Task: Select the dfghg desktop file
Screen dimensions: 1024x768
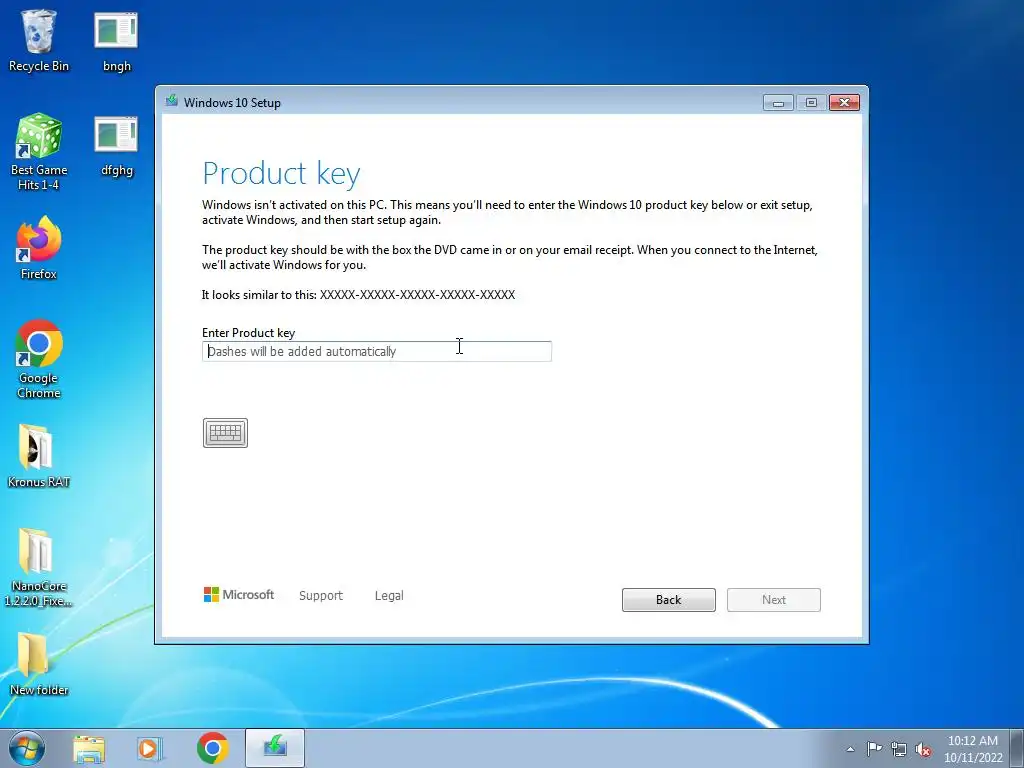Action: (116, 146)
